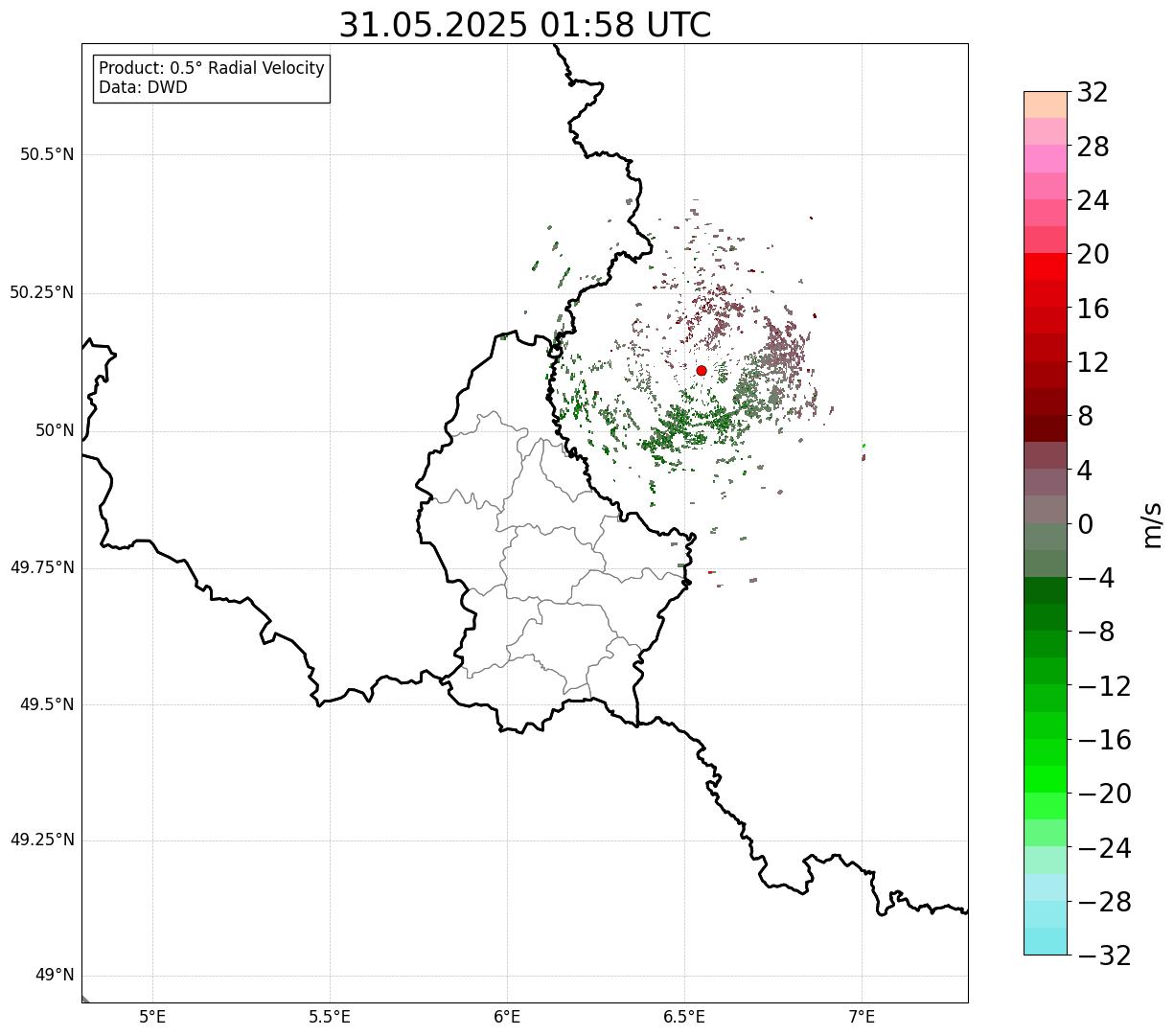Viewport: 1174px width, 1036px height.
Task: Click "Product: 0.5° Radial Velocity" text
Action: tap(212, 69)
